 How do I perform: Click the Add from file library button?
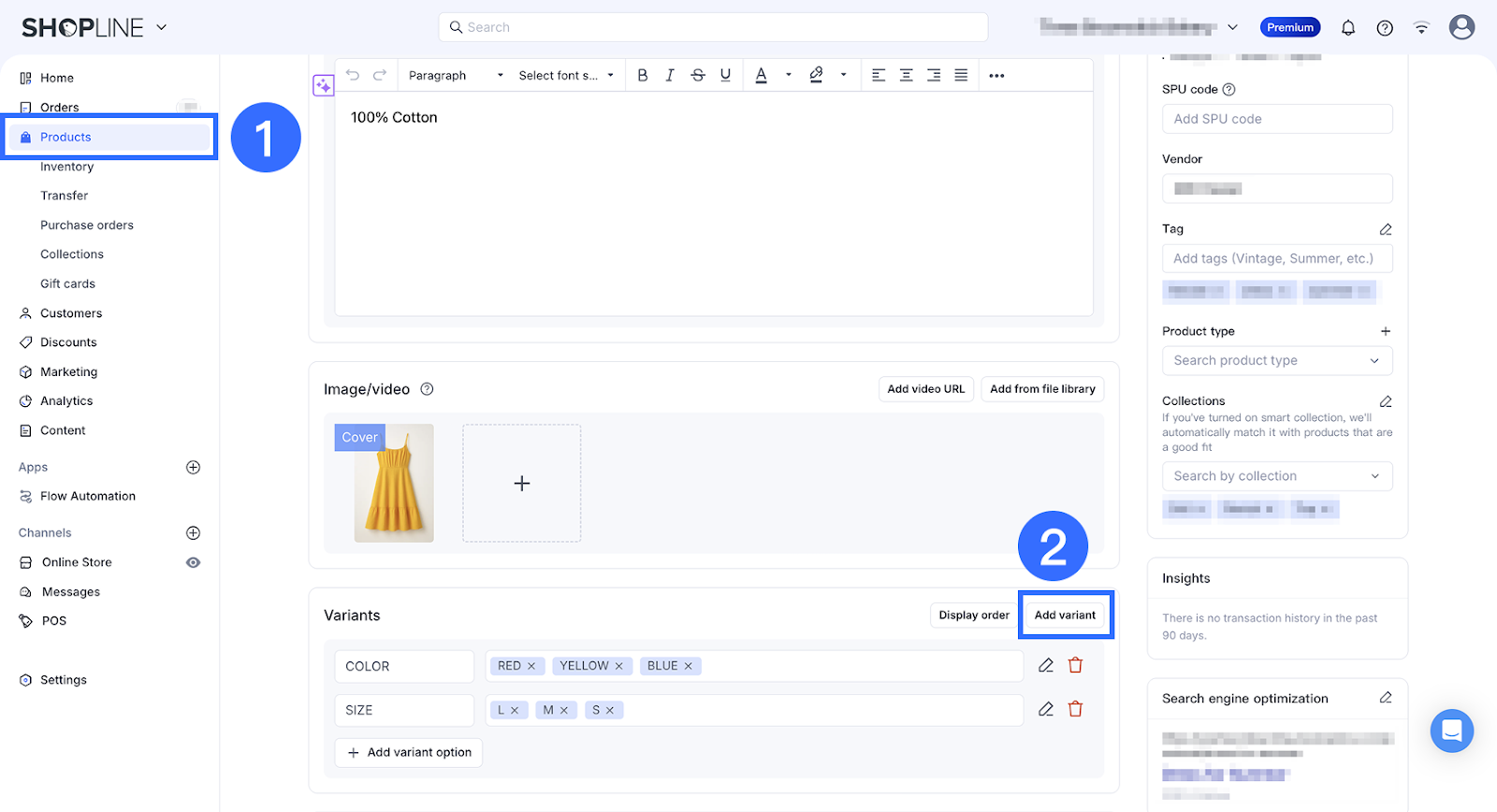tap(1042, 389)
